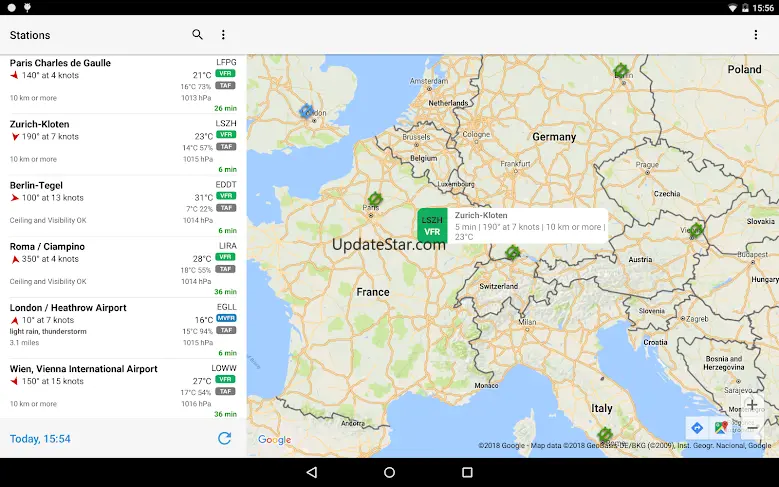Image resolution: width=779 pixels, height=487 pixels.
Task: Tap the Vienna station marker on map
Action: pos(696,229)
